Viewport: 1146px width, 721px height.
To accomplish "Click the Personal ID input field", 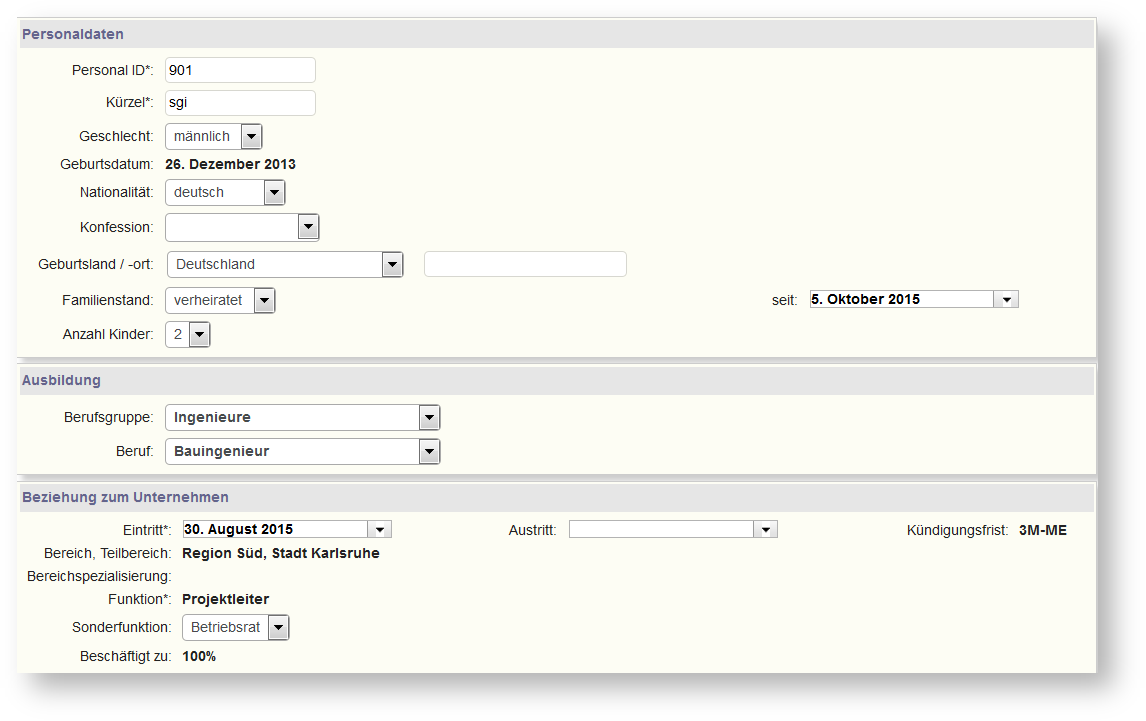I will click(x=240, y=70).
